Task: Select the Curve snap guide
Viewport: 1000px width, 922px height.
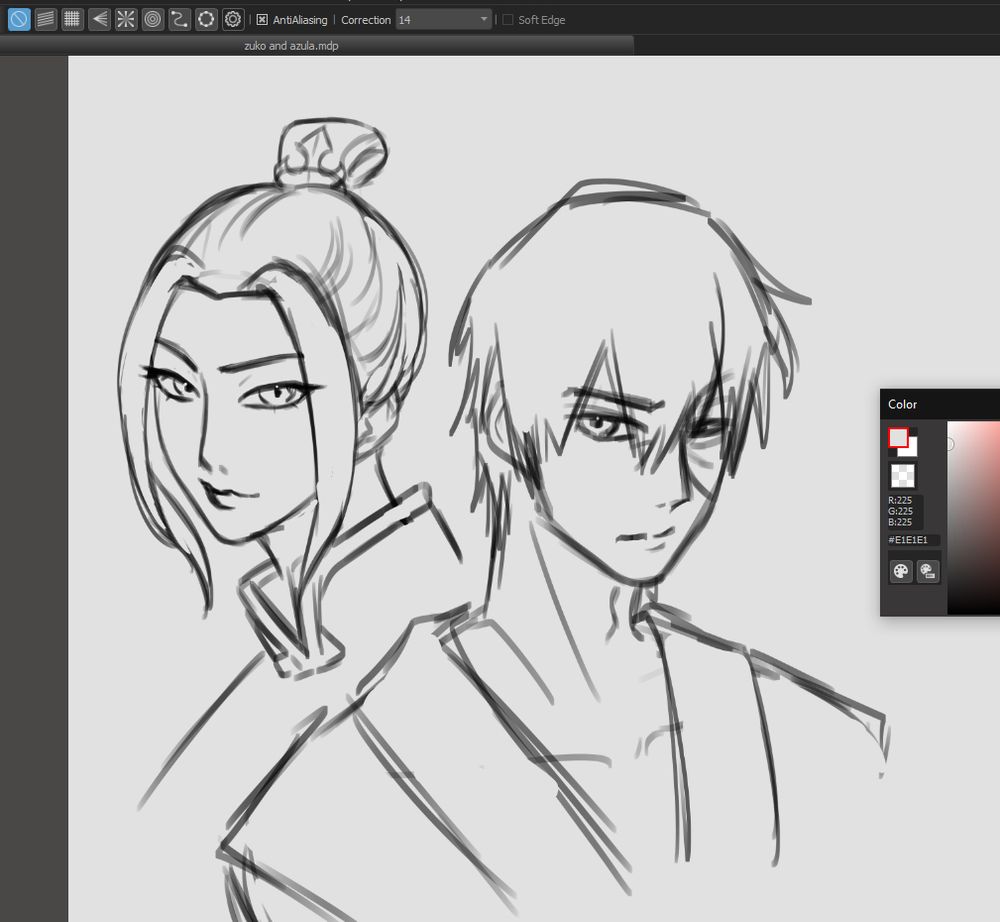Action: tap(179, 19)
